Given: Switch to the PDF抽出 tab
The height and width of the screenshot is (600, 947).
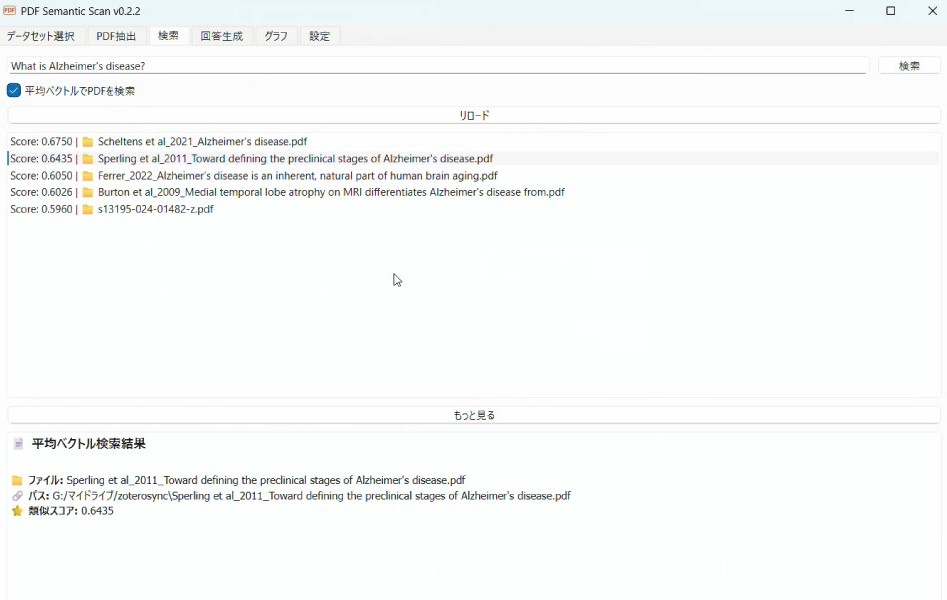Looking at the screenshot, I should click(x=116, y=36).
